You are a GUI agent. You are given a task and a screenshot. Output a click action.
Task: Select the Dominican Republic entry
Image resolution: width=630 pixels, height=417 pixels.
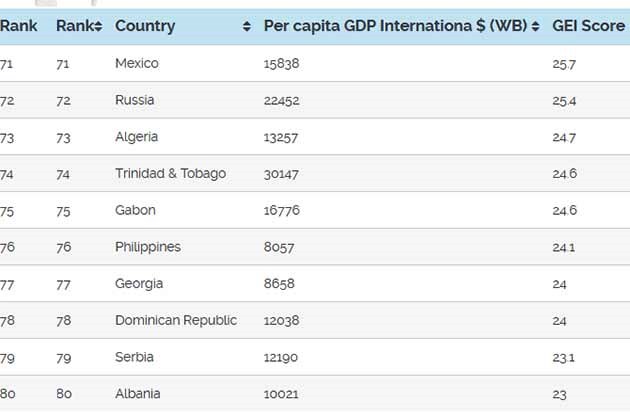tap(176, 320)
